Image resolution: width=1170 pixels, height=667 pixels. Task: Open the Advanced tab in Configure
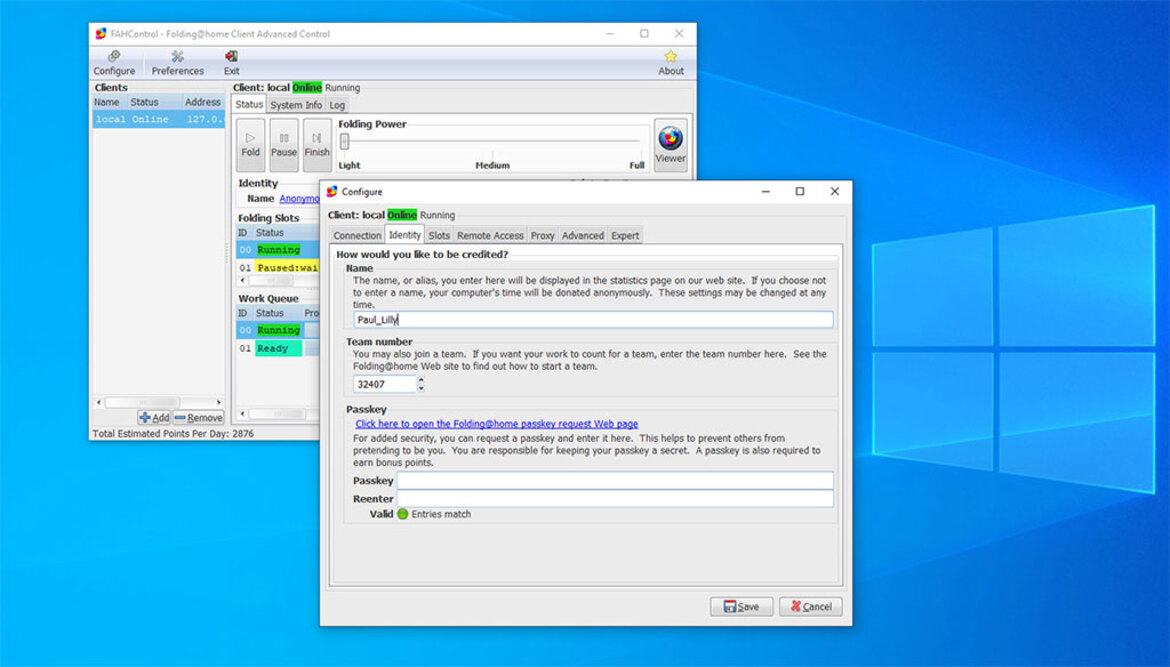click(583, 235)
